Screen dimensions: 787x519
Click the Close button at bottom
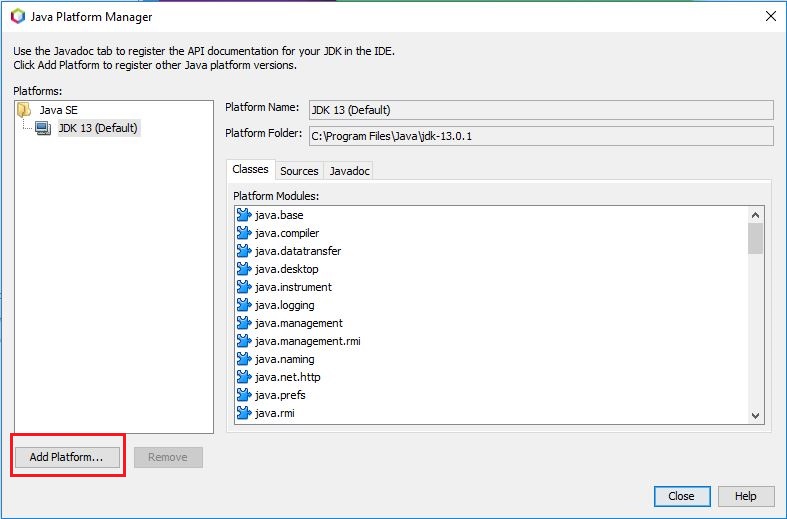click(x=682, y=496)
